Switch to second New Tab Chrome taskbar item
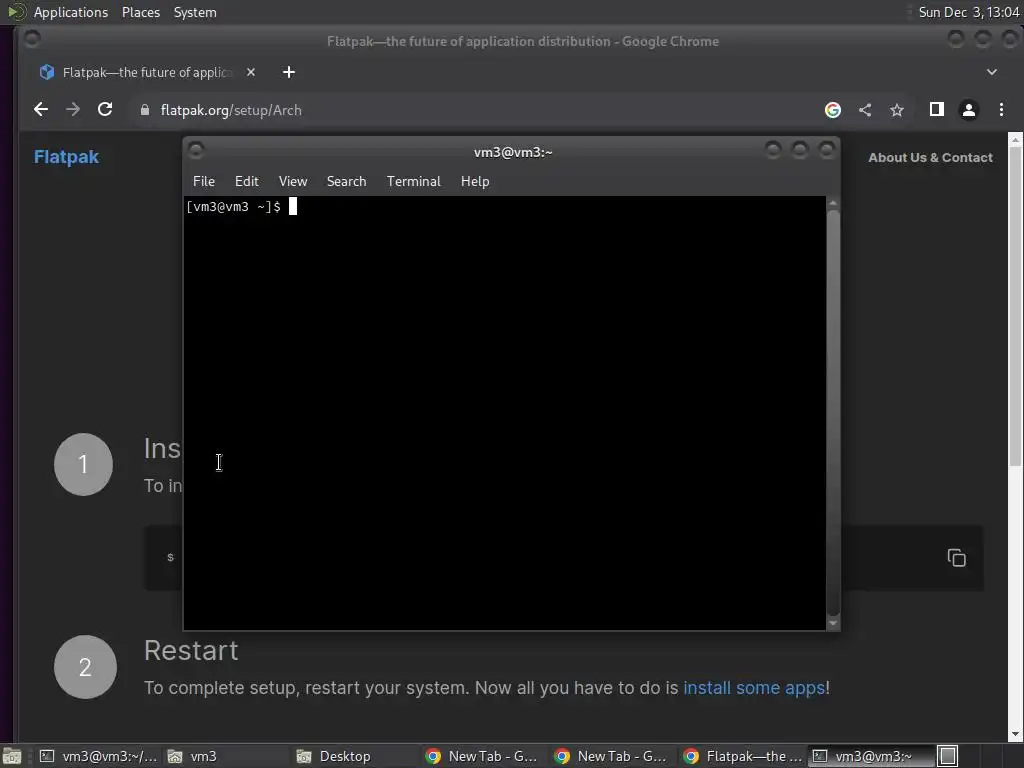The image size is (1024, 768). [613, 756]
